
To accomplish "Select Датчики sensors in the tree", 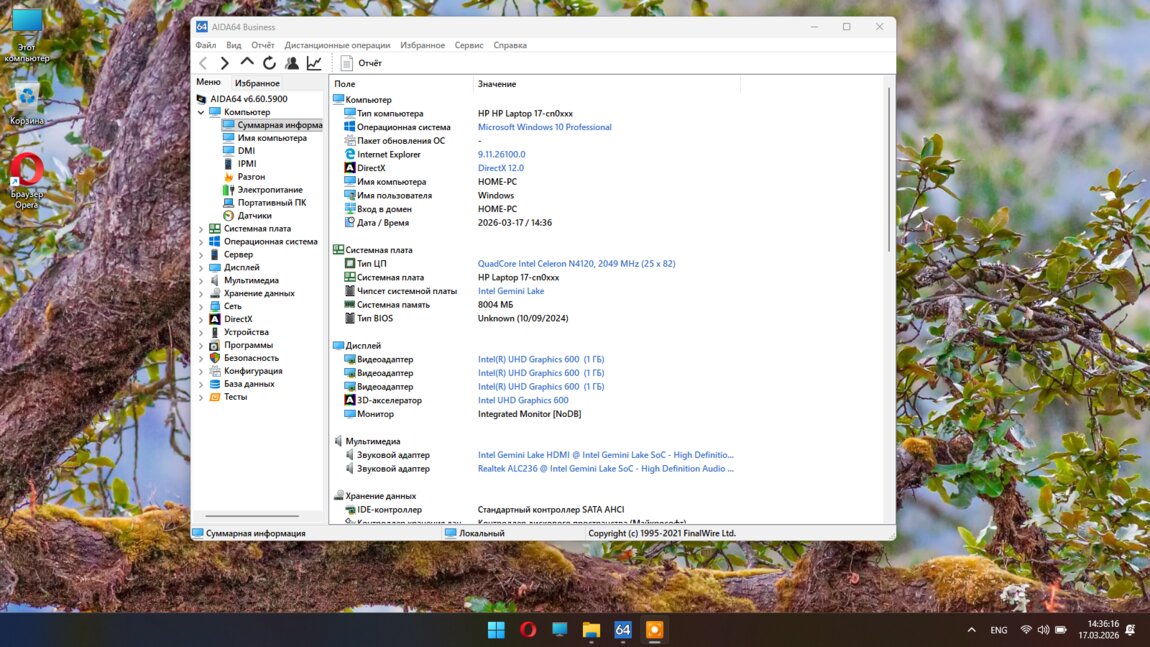I will point(254,216).
